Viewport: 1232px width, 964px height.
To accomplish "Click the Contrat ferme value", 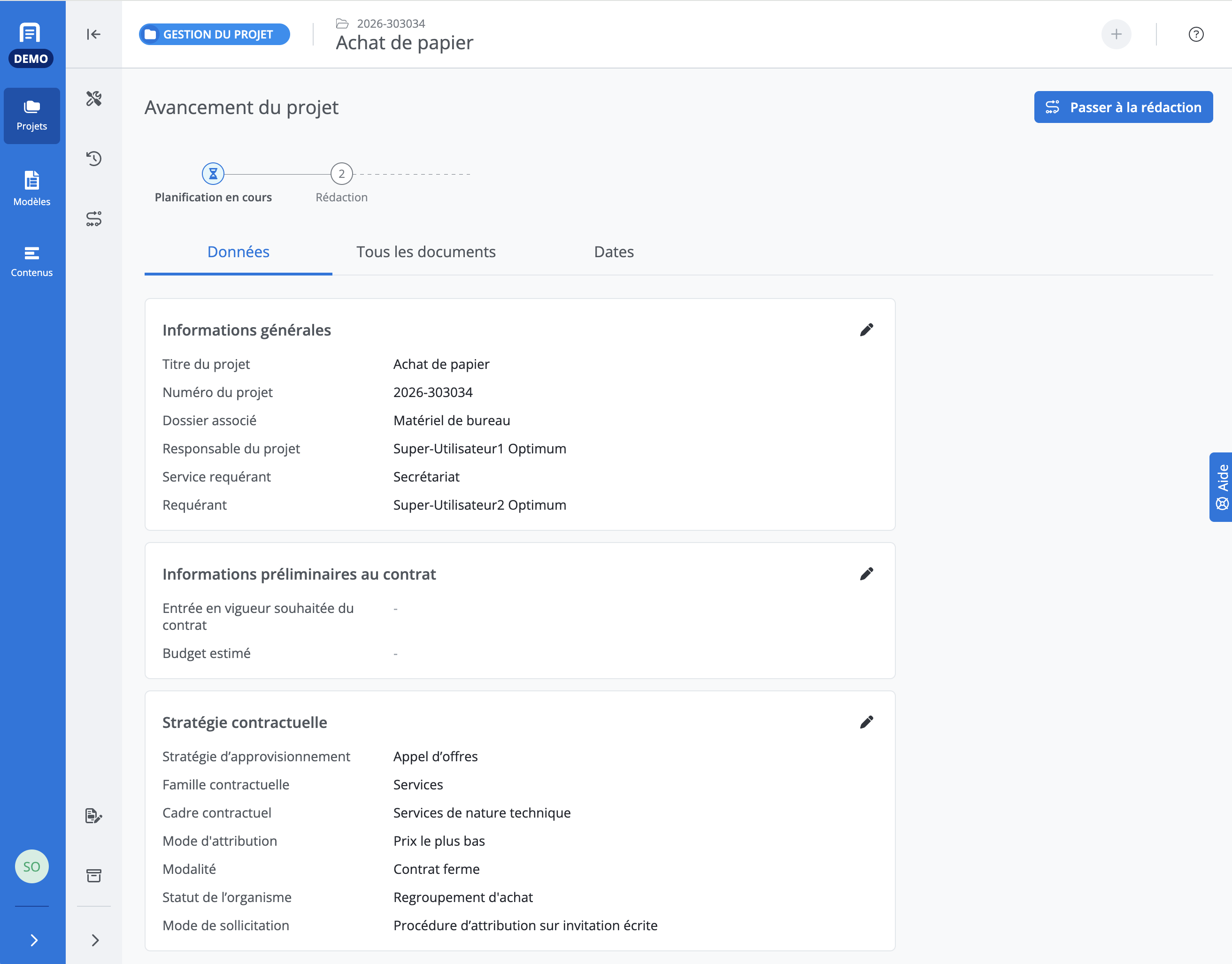I will pyautogui.click(x=436, y=869).
